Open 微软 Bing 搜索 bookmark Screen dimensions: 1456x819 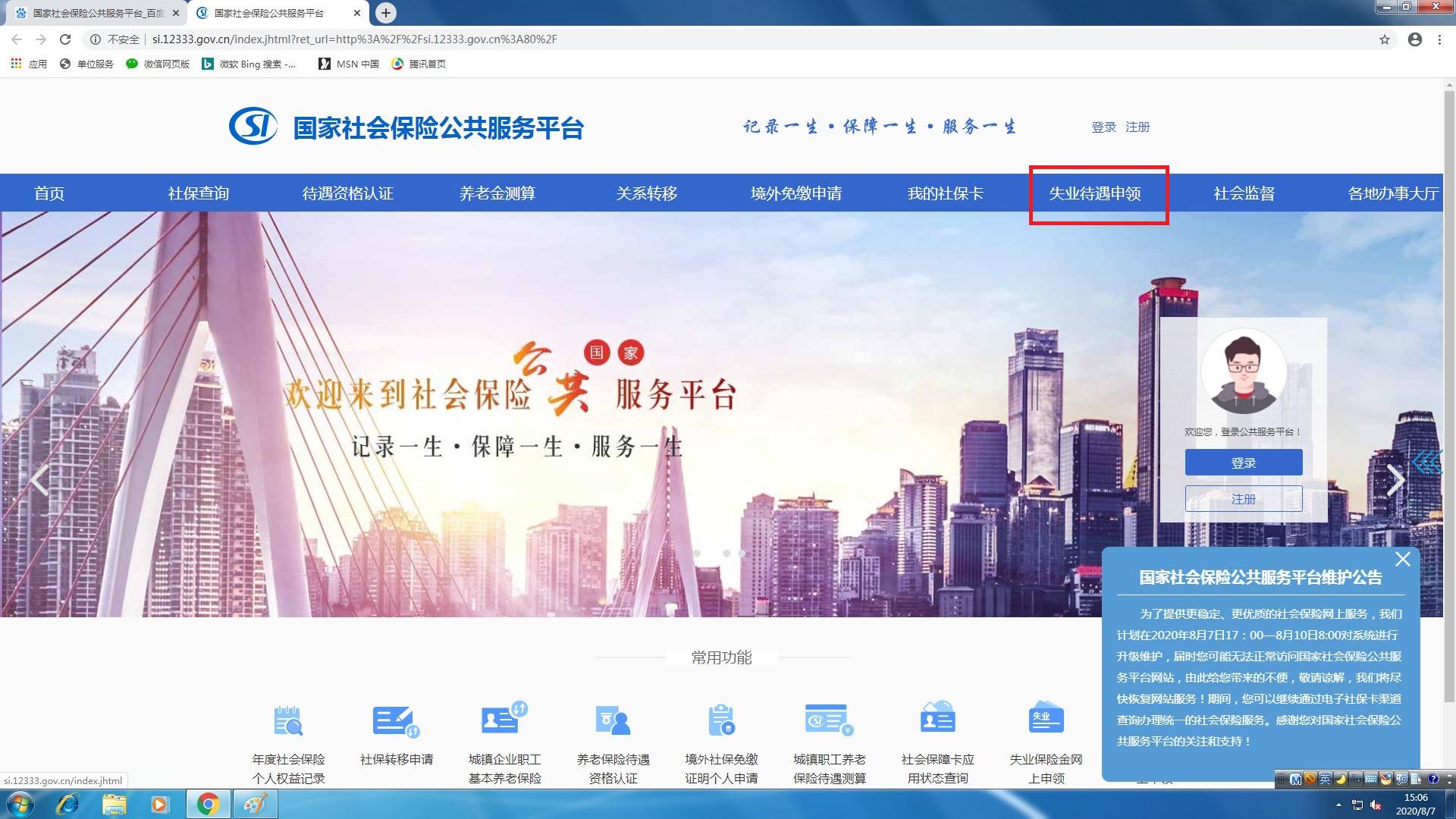pos(249,64)
